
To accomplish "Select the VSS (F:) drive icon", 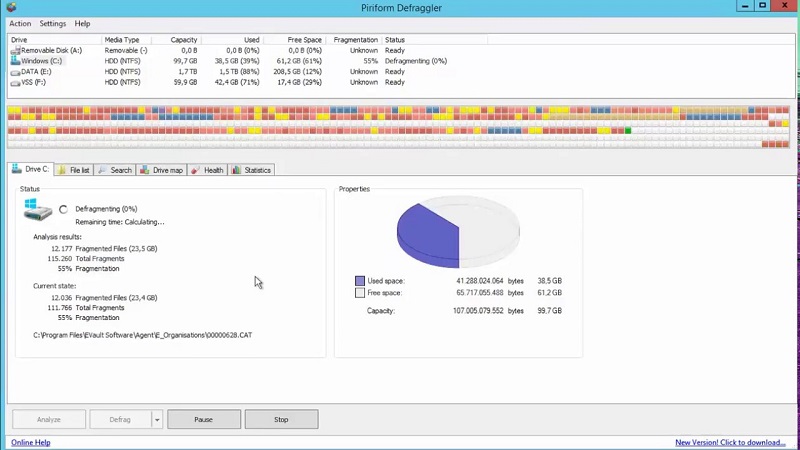I will coord(15,83).
